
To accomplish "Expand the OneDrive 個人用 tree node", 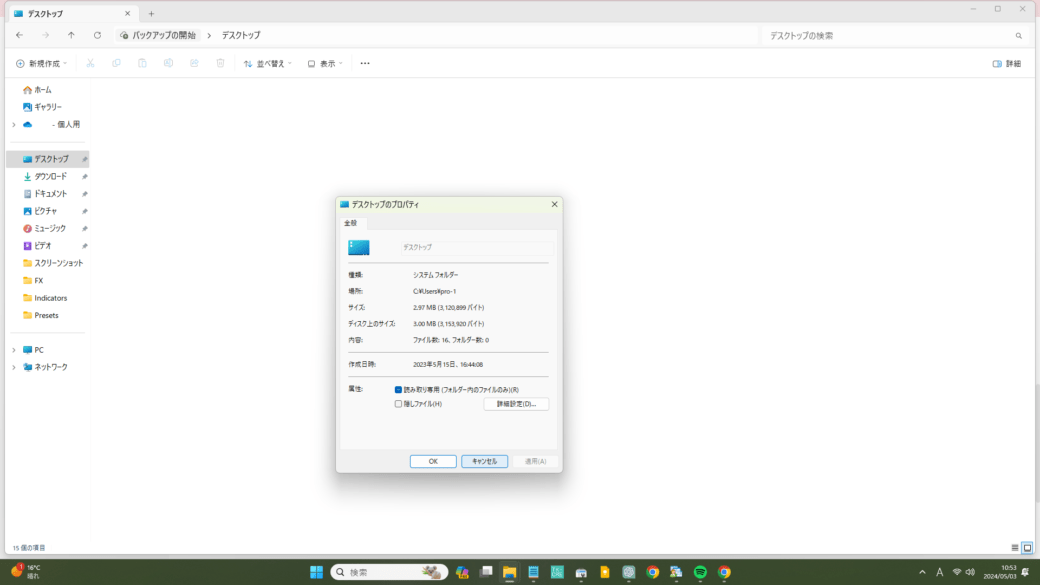I will 14,125.
